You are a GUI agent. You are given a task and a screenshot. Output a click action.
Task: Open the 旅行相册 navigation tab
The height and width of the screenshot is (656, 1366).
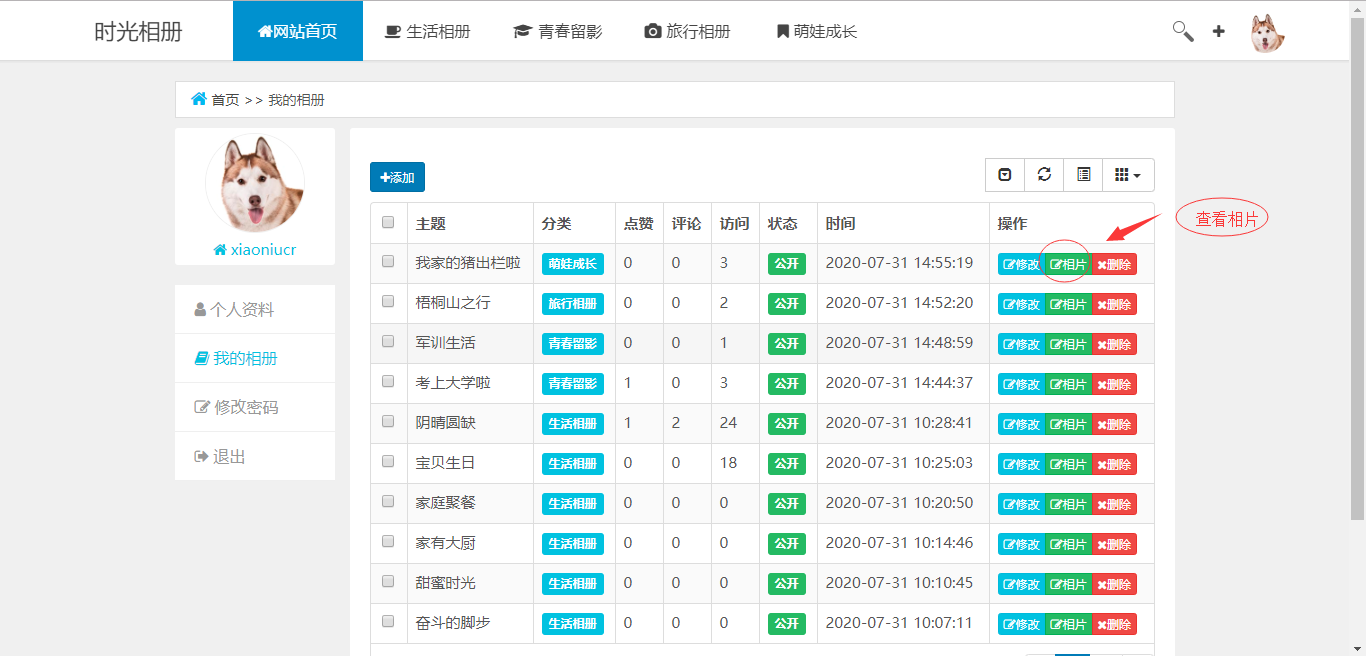click(x=687, y=31)
